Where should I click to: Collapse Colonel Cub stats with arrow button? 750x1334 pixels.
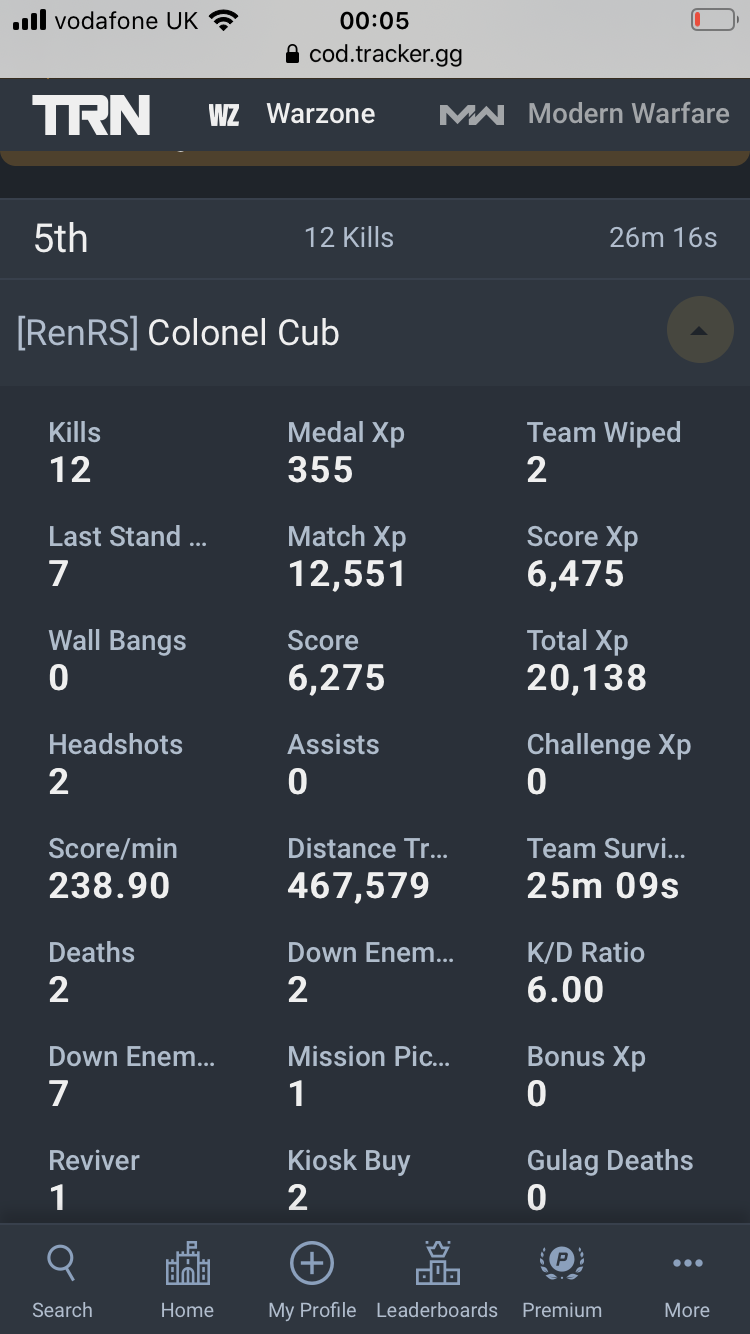pos(700,331)
